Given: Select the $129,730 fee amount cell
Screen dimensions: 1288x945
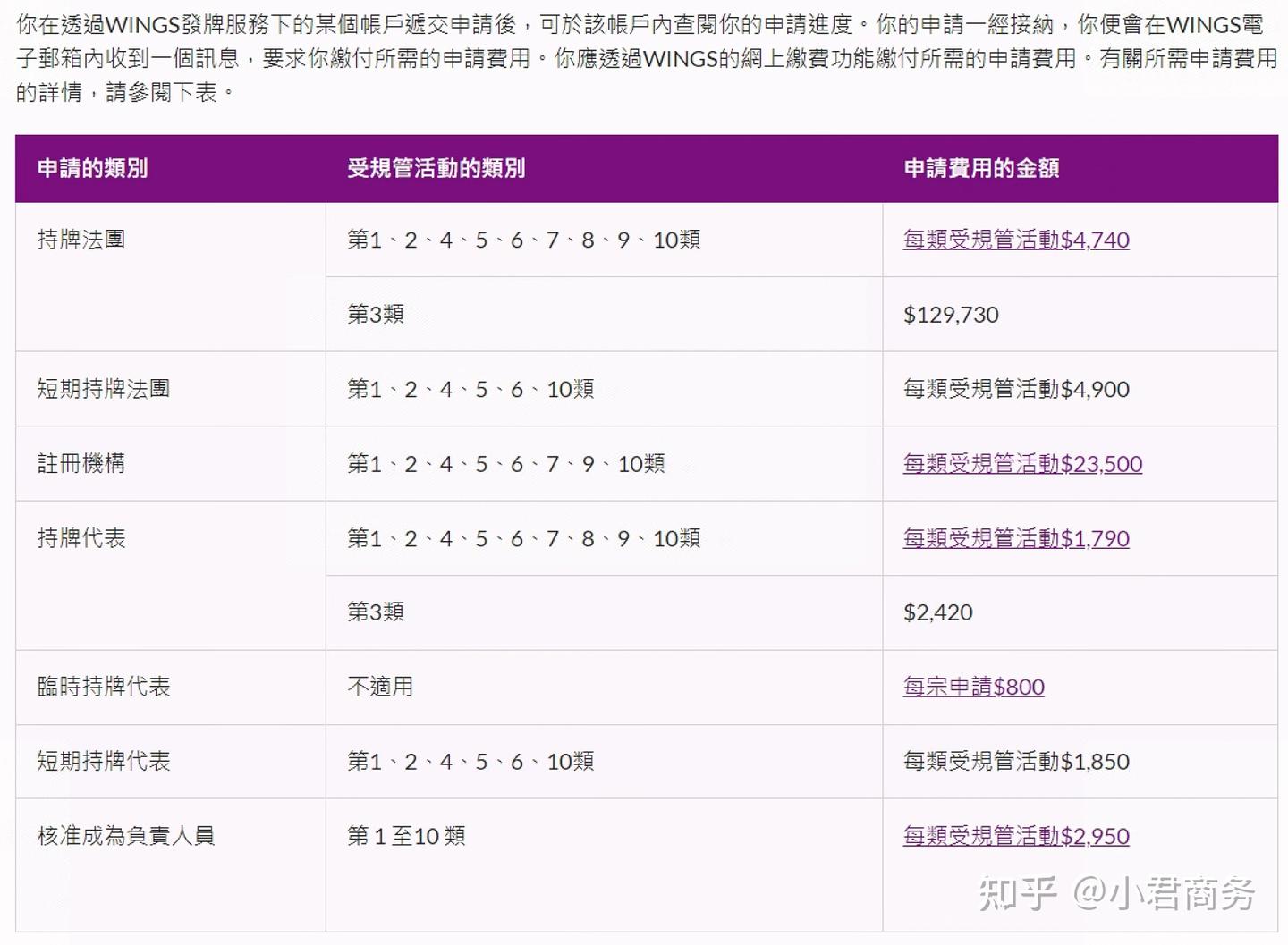Looking at the screenshot, I should point(950,315).
